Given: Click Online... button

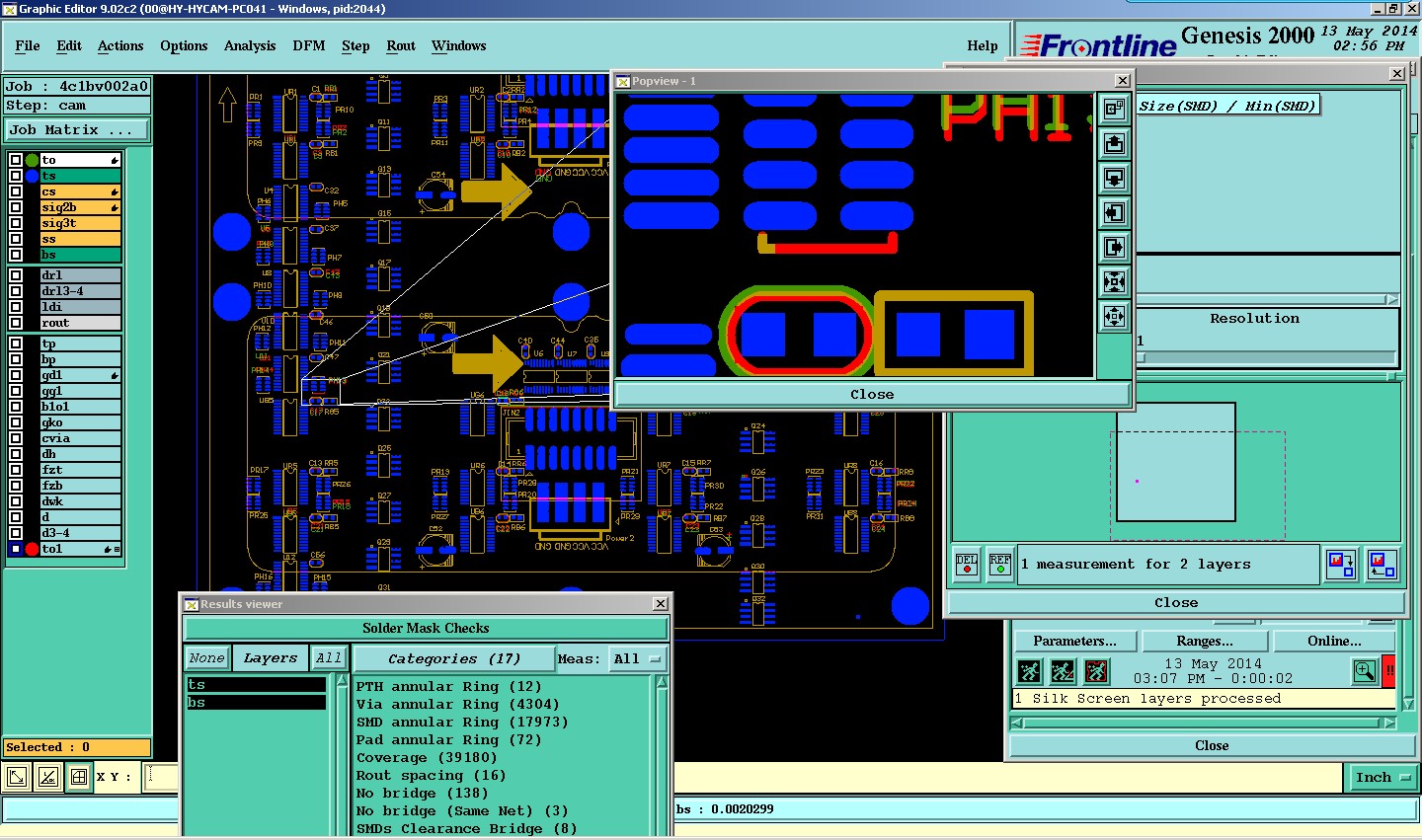Looking at the screenshot, I should coord(1334,641).
